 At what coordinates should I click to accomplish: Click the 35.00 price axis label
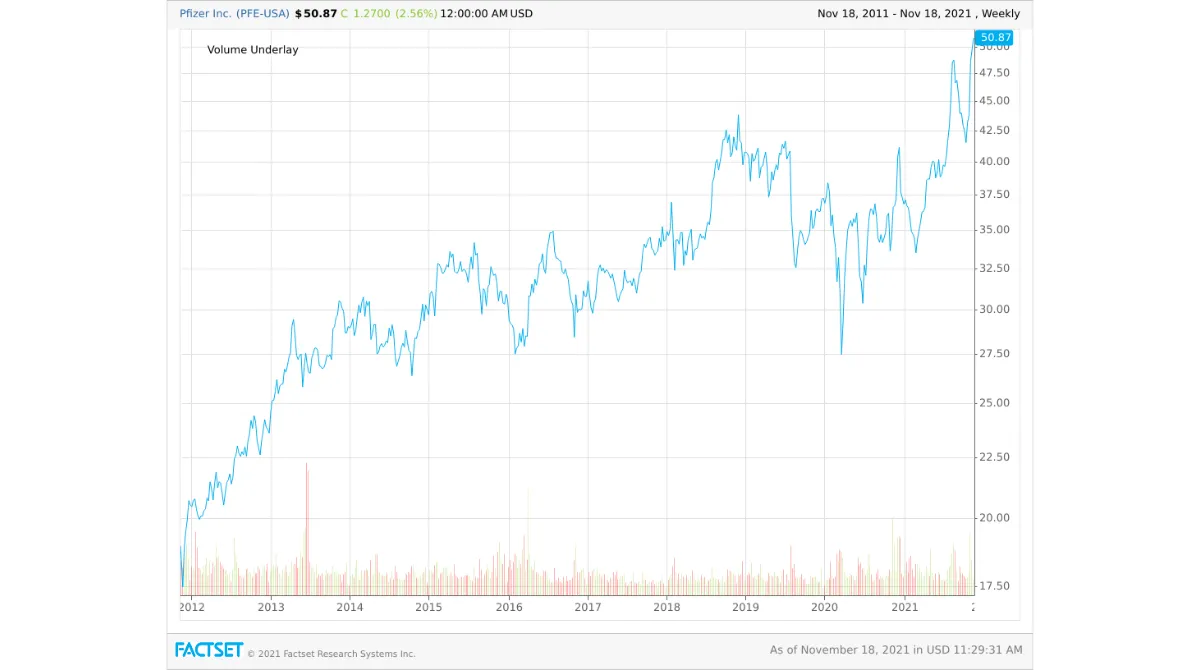point(996,229)
